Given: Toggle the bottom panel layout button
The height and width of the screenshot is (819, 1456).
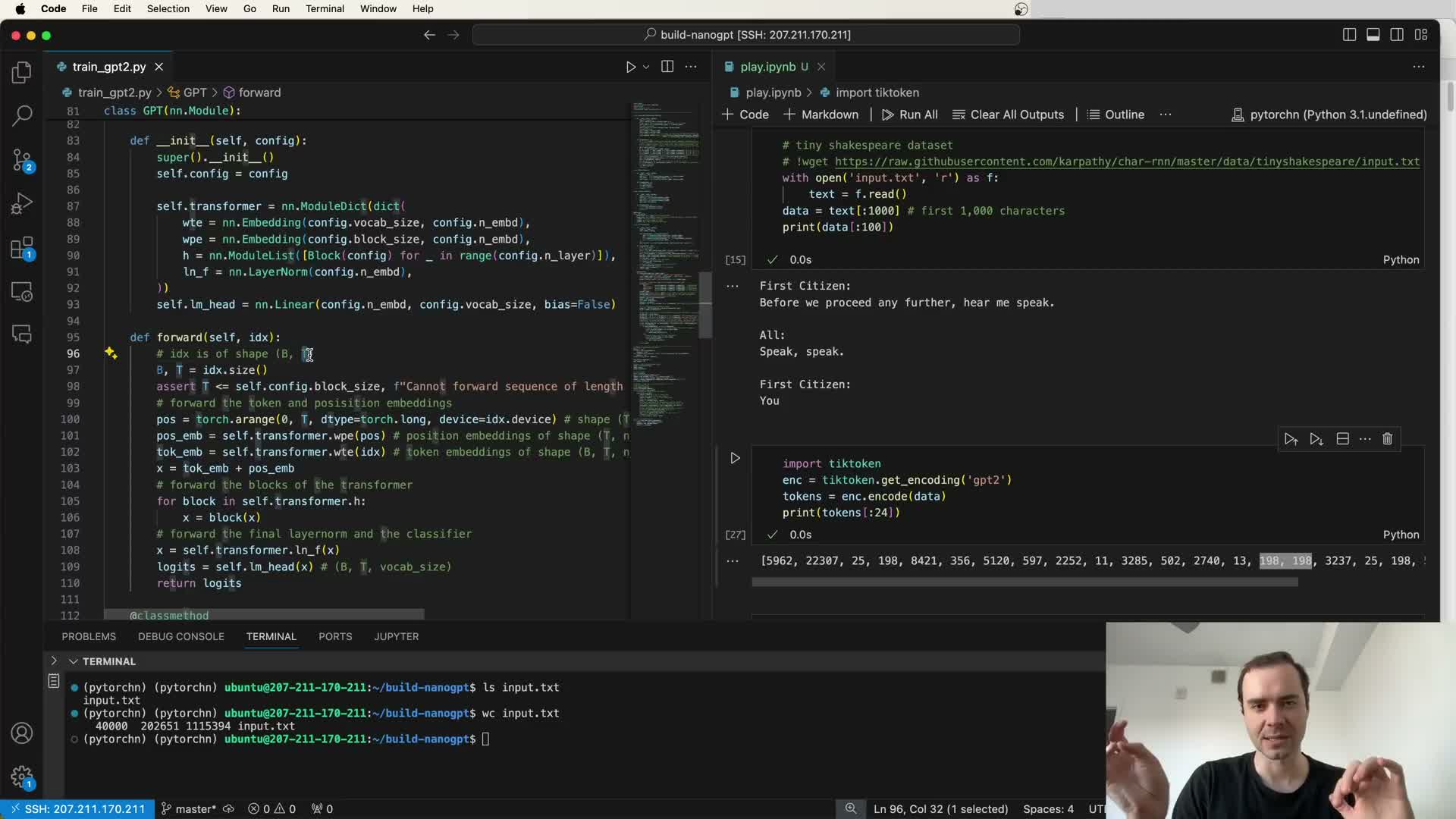Looking at the screenshot, I should pyautogui.click(x=1373, y=35).
